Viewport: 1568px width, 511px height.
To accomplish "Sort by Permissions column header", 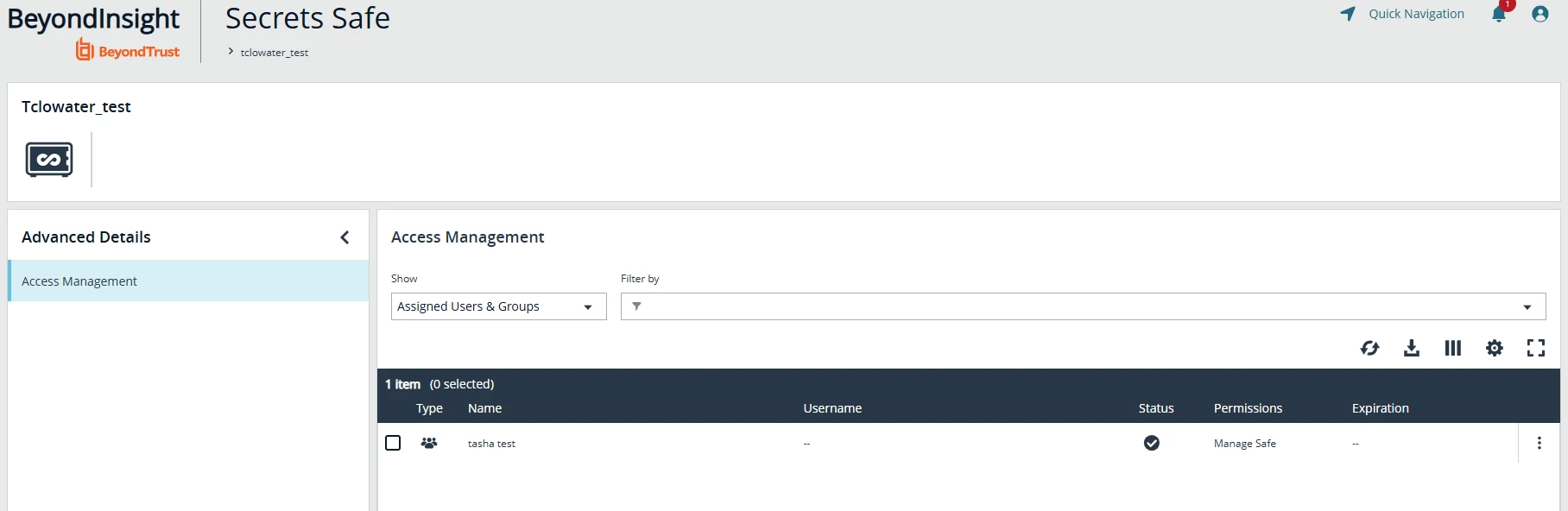I will 1248,408.
